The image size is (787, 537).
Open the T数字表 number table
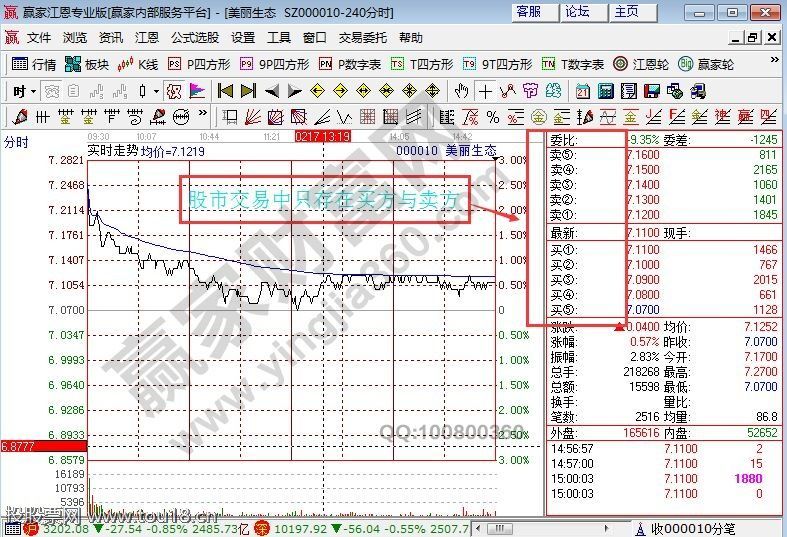tap(573, 64)
